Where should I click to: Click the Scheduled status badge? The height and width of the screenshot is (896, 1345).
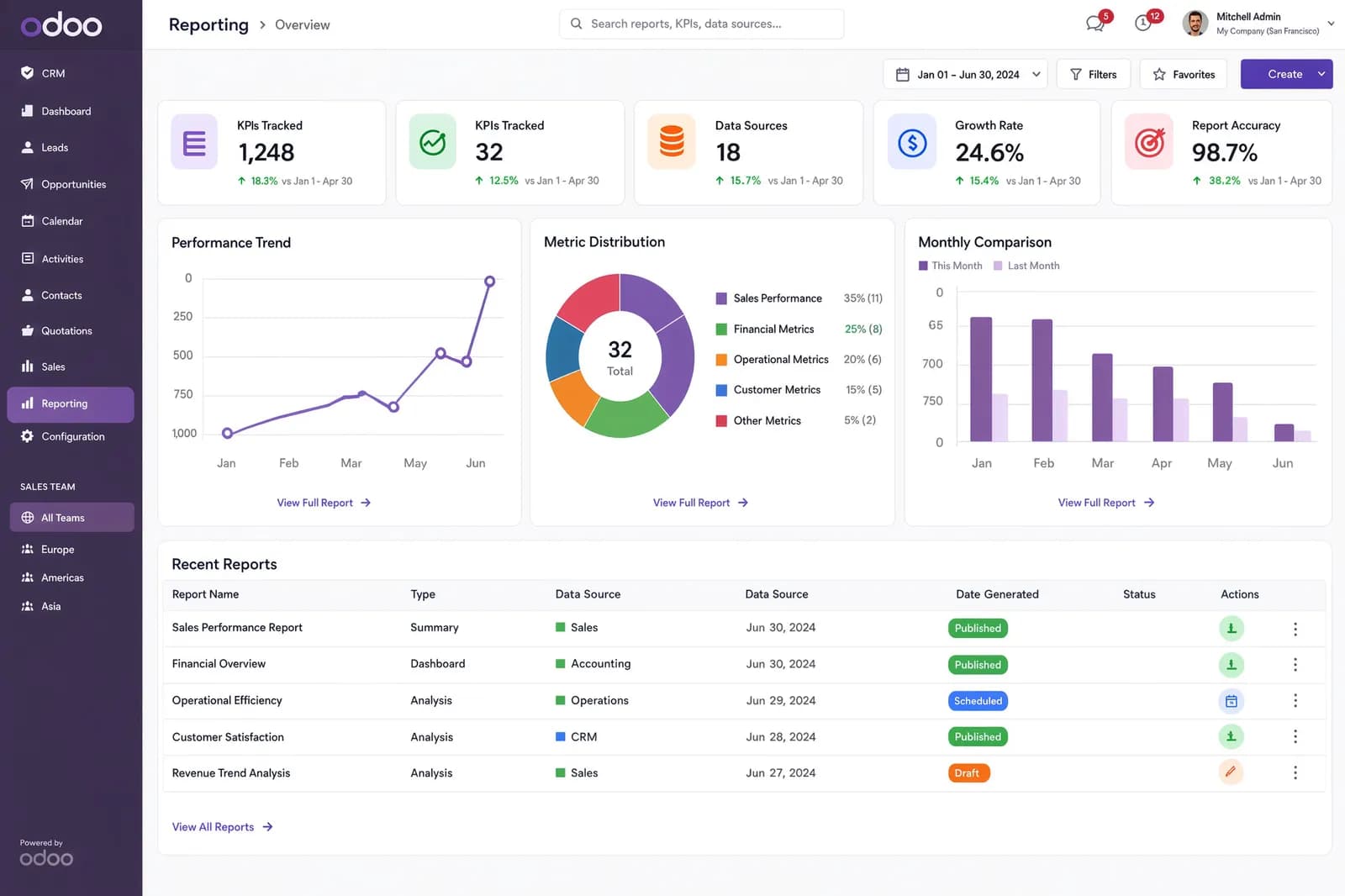click(x=978, y=701)
